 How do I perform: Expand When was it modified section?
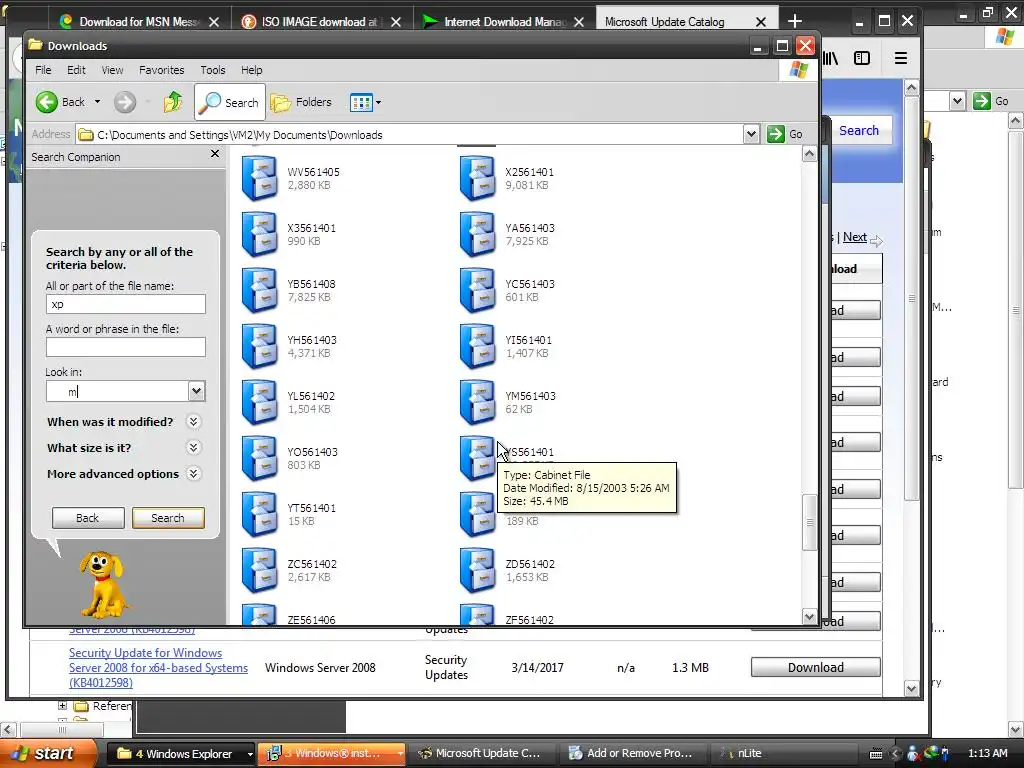coord(193,421)
